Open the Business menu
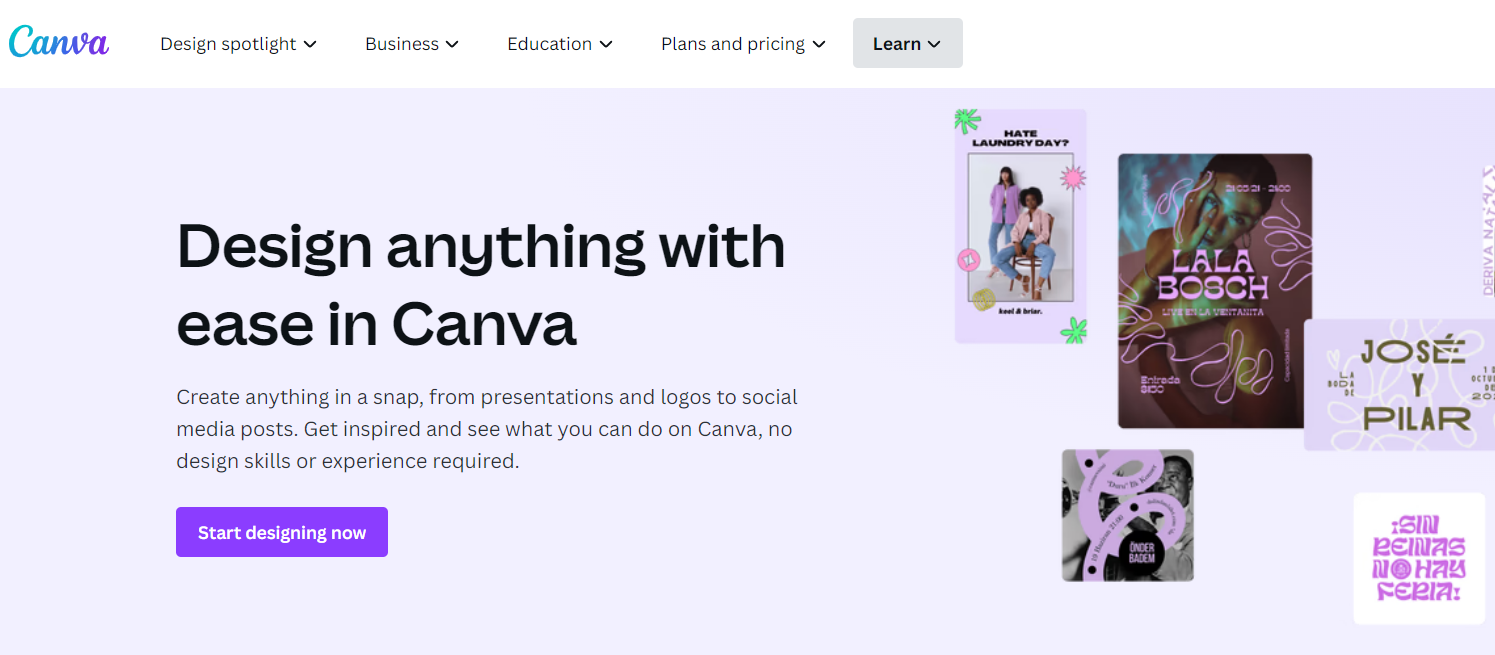This screenshot has height=655, width=1495. coord(412,44)
